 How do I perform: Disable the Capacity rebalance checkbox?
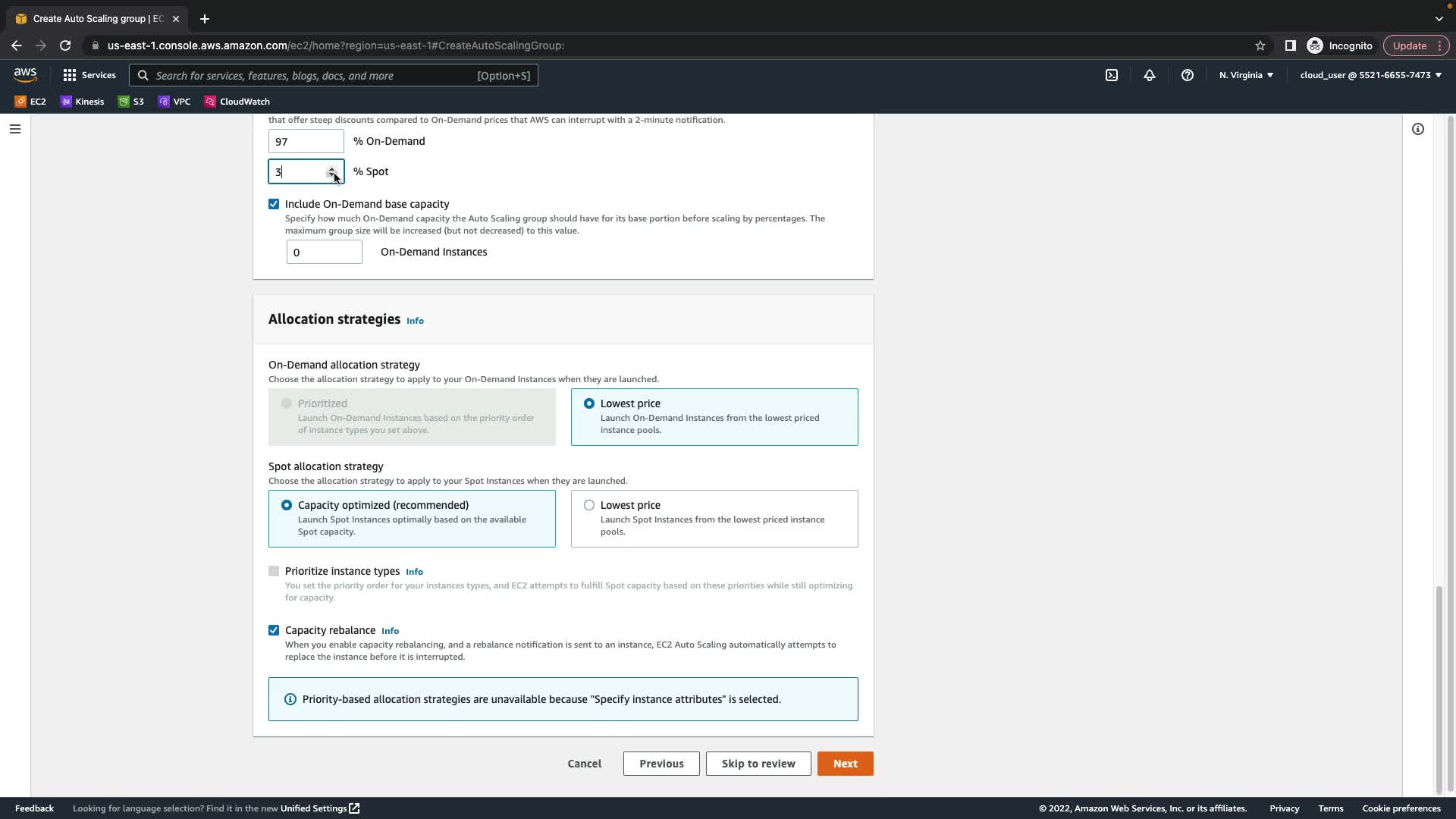(x=274, y=630)
